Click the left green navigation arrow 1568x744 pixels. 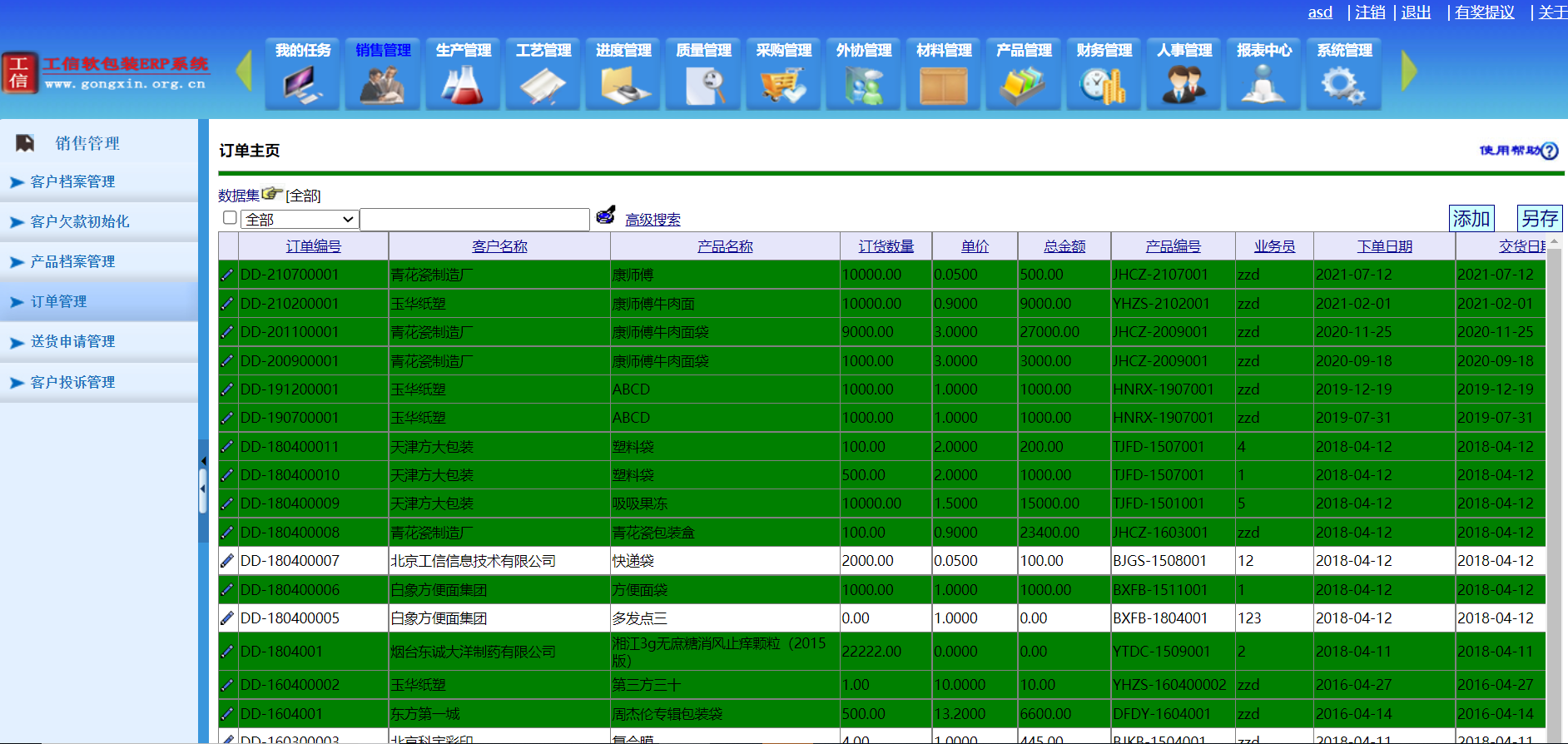pos(244,71)
